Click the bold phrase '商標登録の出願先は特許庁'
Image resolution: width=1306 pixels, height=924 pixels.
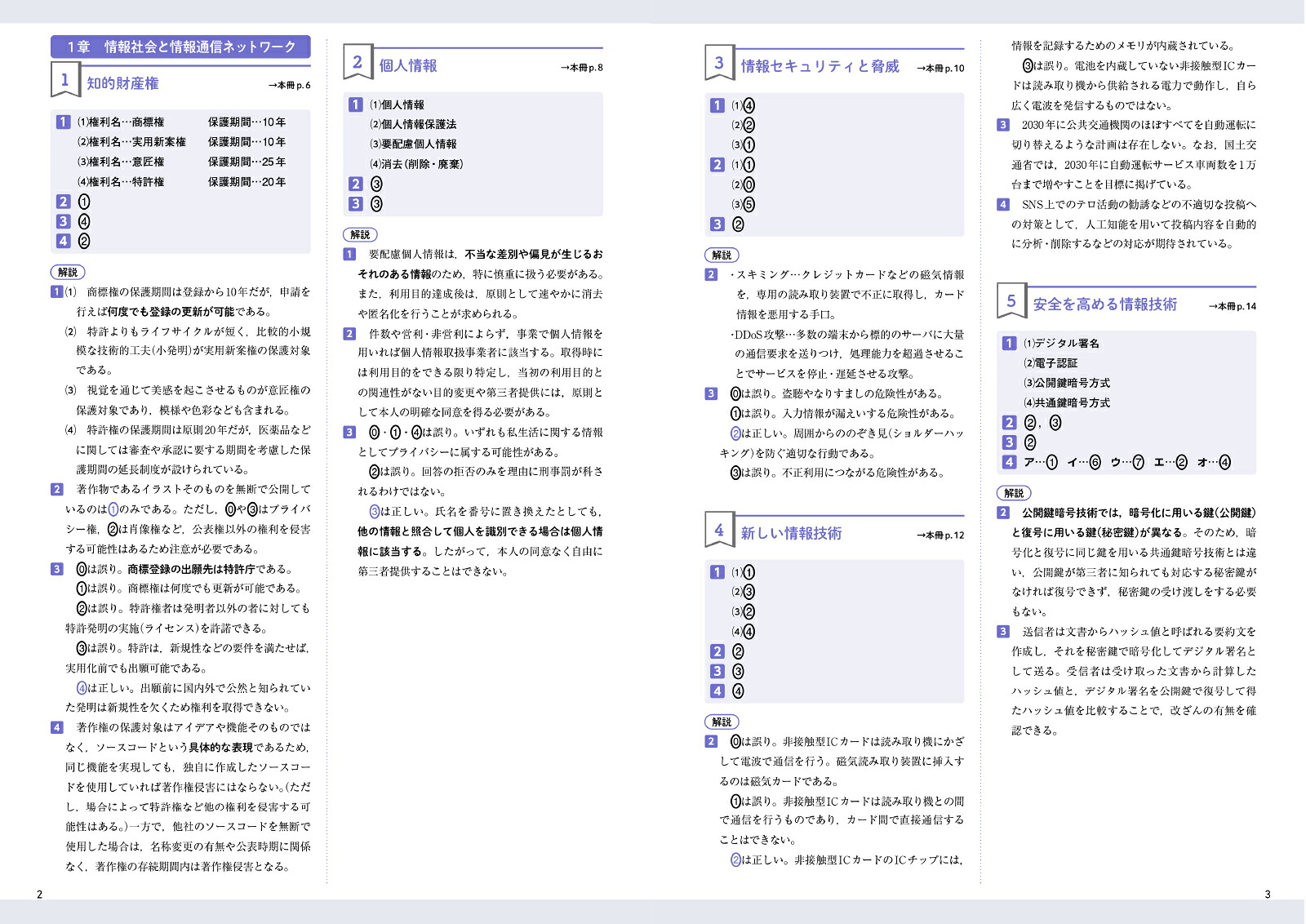(191, 570)
